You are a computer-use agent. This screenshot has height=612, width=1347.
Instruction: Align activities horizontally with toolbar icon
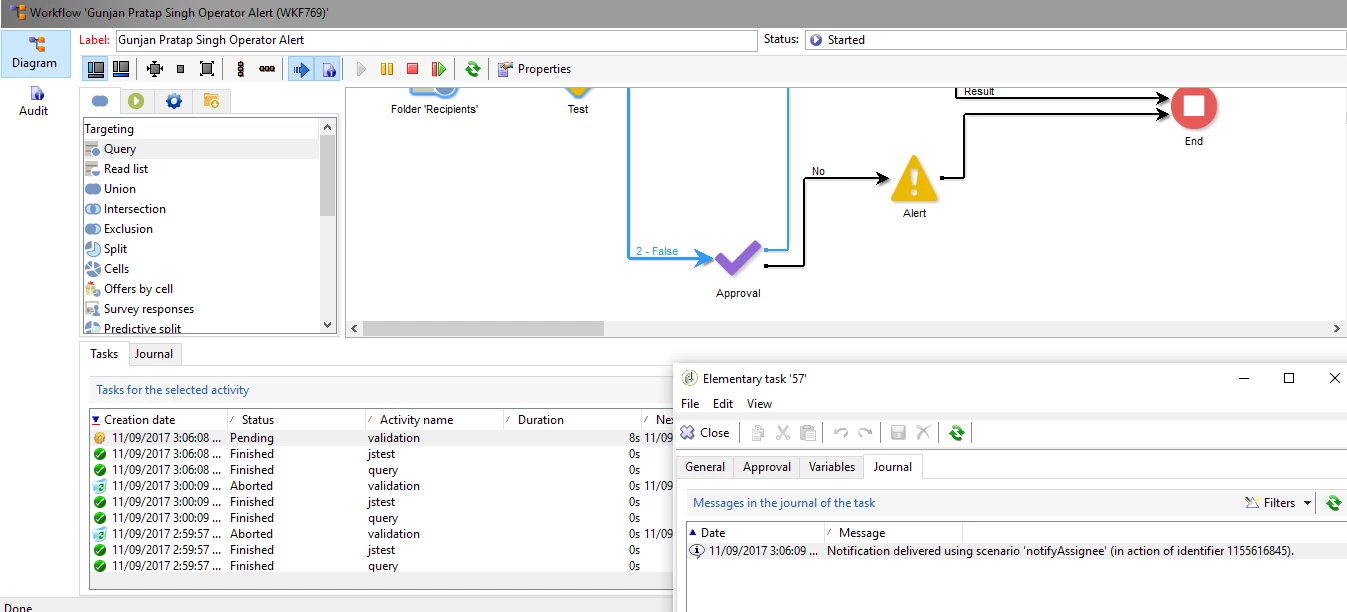[267, 69]
